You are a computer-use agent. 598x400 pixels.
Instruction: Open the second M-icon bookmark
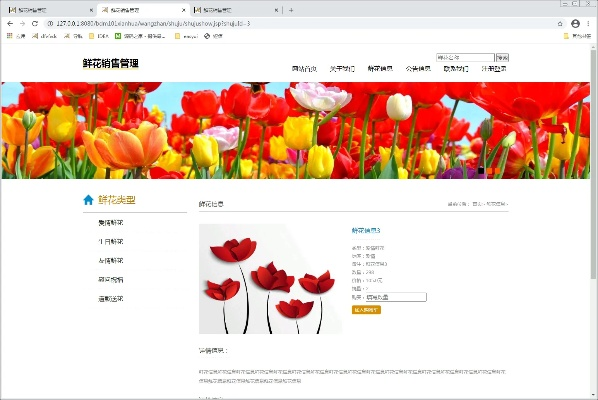pyautogui.click(x=73, y=36)
